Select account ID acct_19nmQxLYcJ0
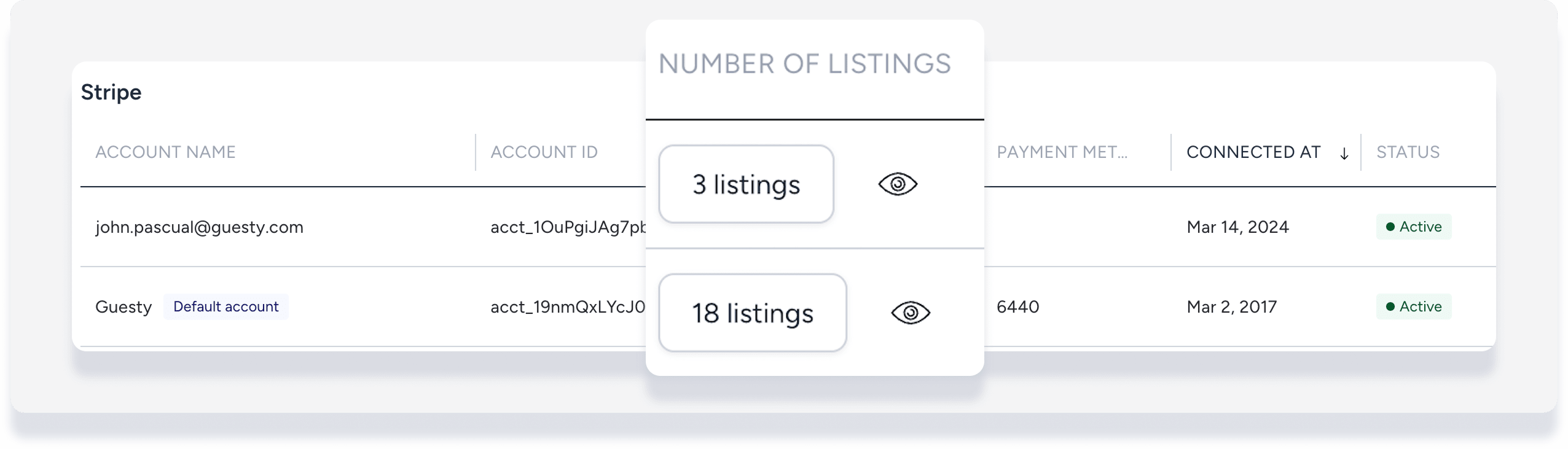Screen dimensions: 1568x449 568,307
